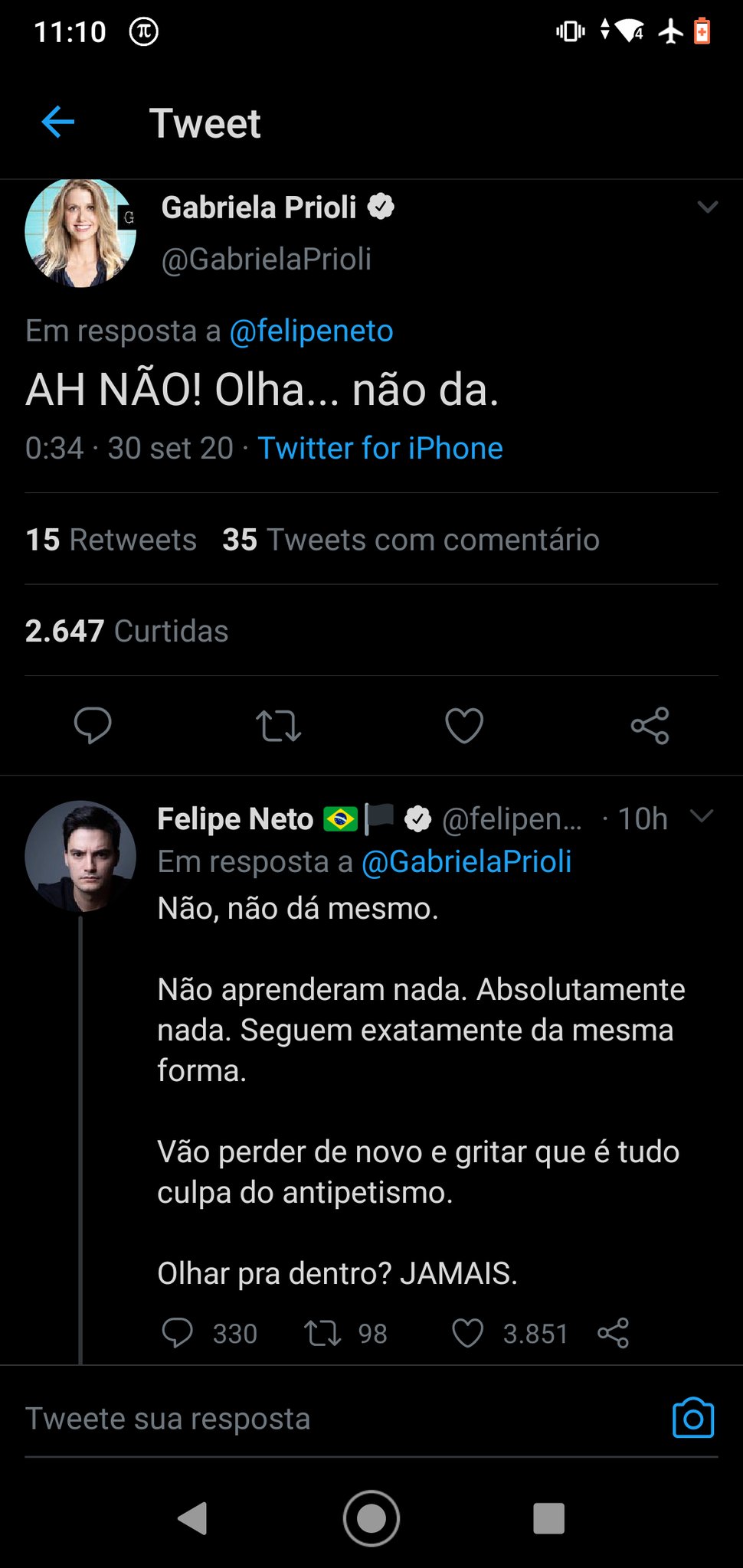The height and width of the screenshot is (1568, 743).
Task: Tap the back arrow in Tweet header
Action: (58, 122)
